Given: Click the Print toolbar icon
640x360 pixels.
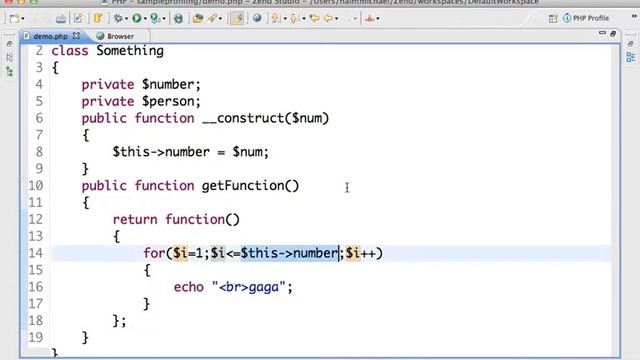Looking at the screenshot, I should [x=61, y=18].
